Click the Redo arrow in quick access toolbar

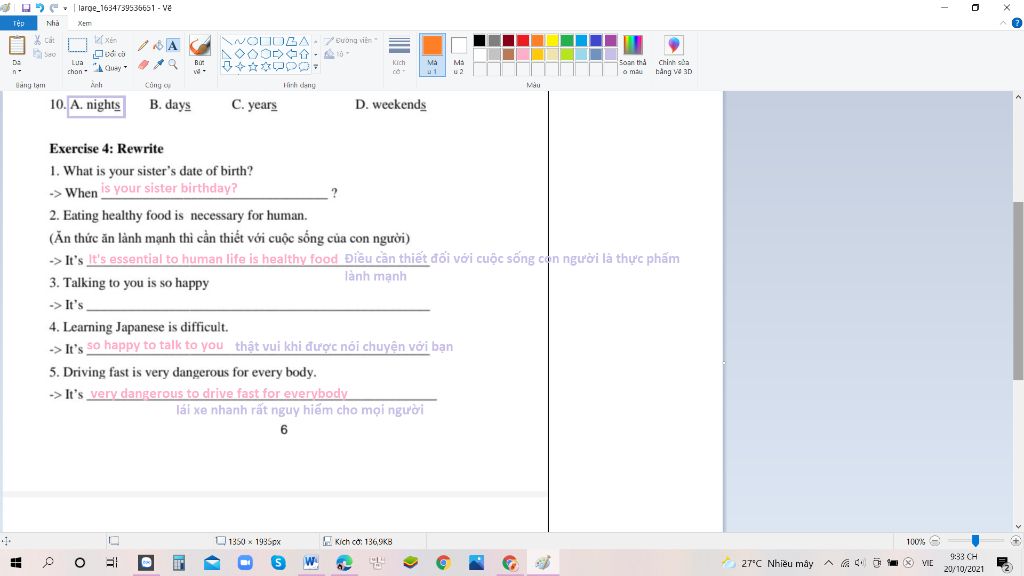[x=54, y=8]
